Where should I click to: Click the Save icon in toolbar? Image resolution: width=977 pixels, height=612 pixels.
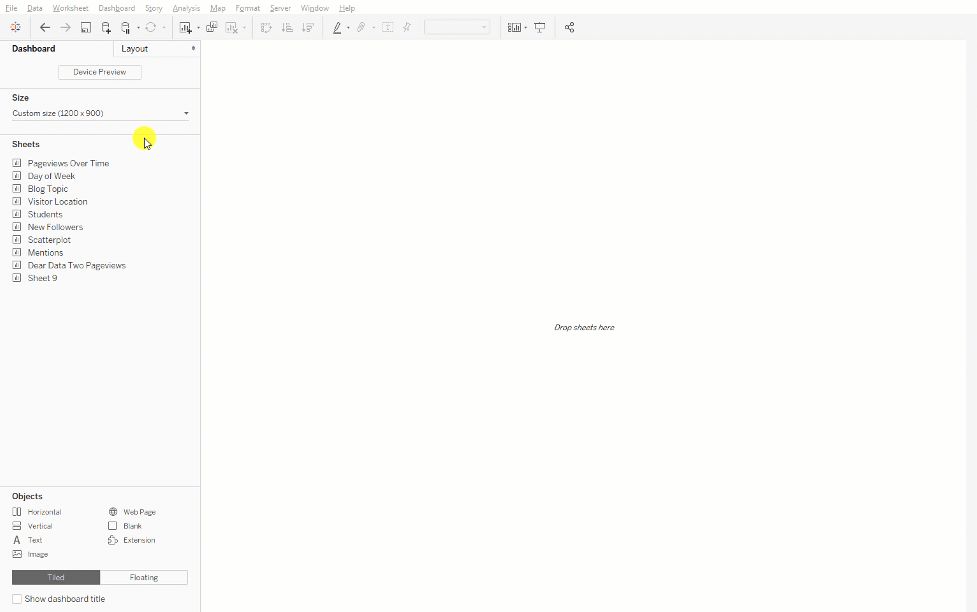86,27
